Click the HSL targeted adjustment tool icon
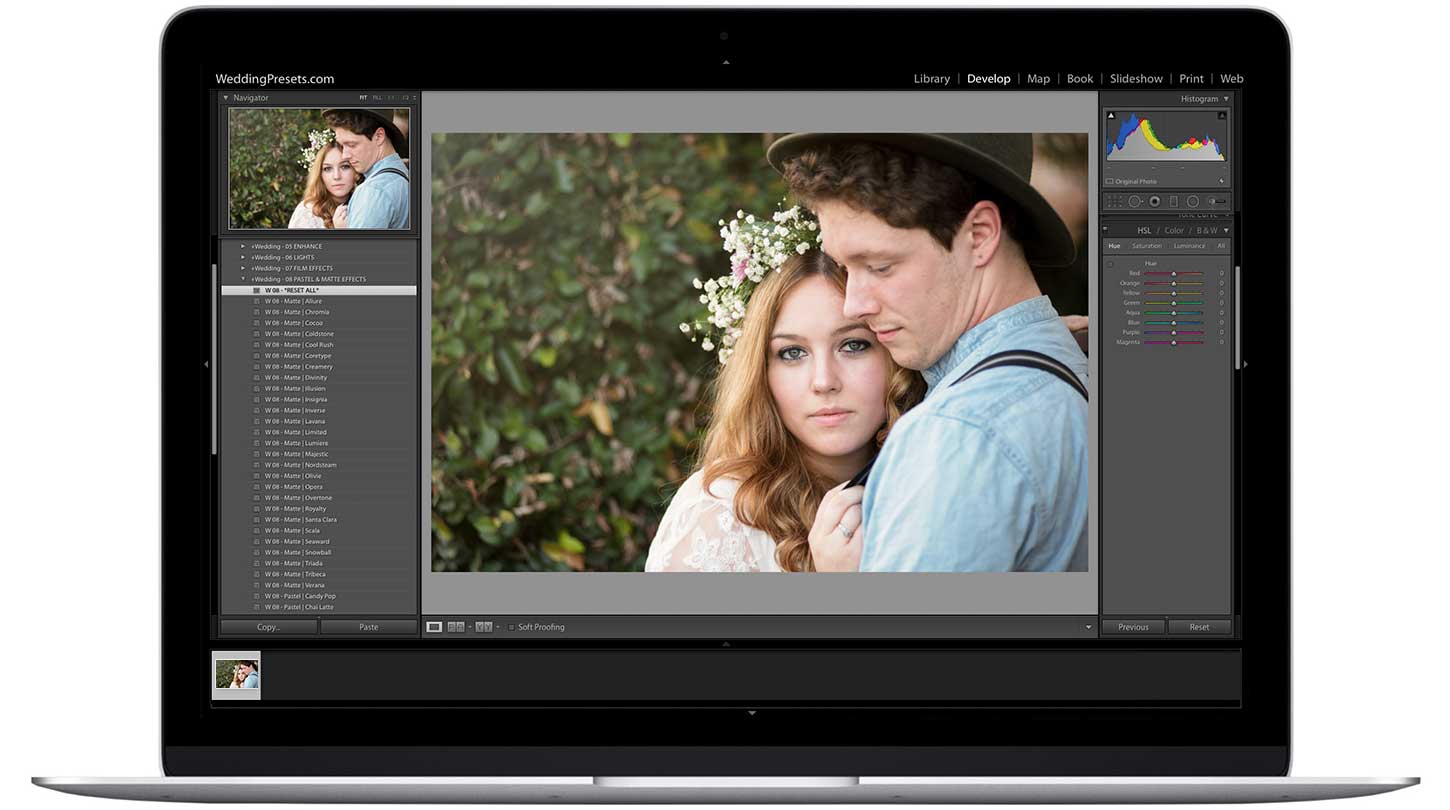1450x810 pixels. tap(1110, 264)
